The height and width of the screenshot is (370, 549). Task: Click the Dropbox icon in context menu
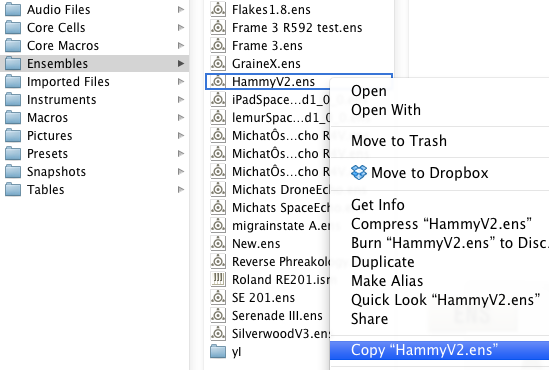pos(359,172)
